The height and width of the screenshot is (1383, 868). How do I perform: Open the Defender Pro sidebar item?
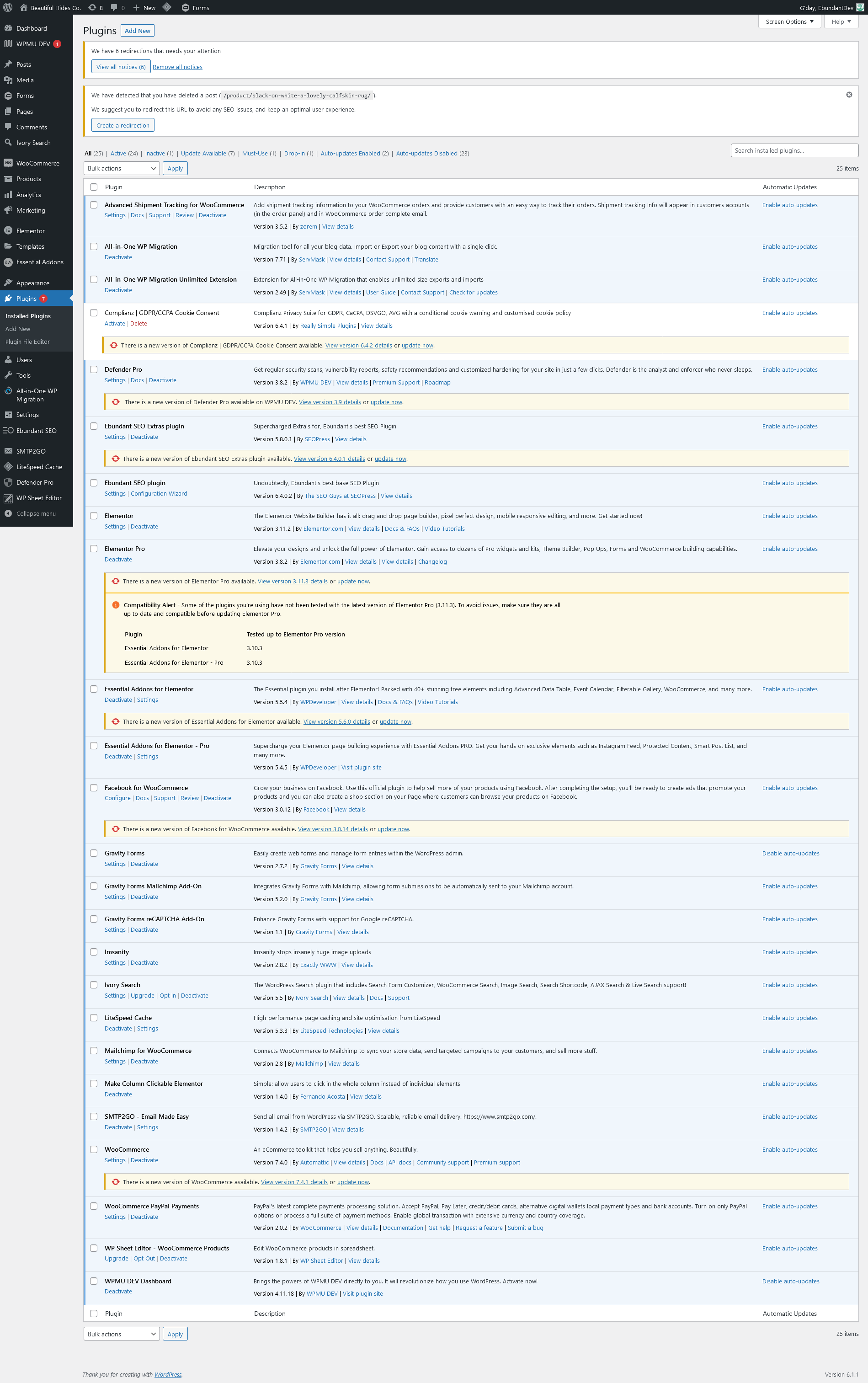coord(34,482)
